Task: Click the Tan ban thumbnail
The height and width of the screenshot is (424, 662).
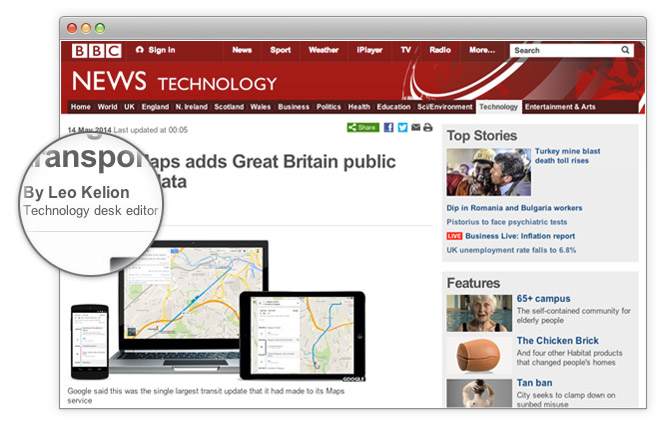Action: 479,393
